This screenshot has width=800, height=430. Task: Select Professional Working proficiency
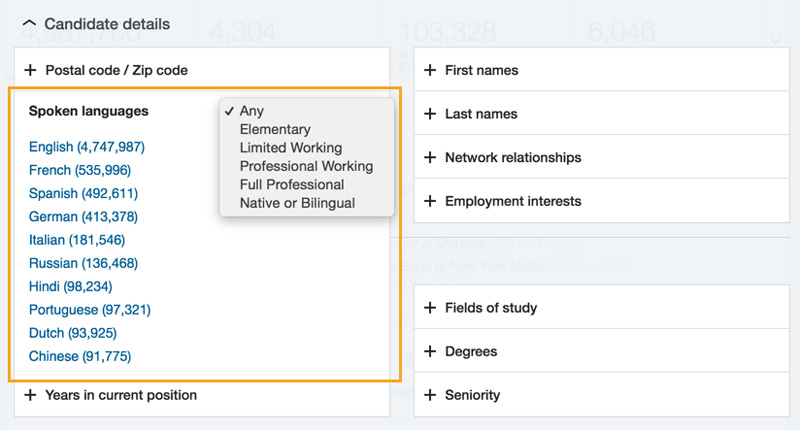pyautogui.click(x=306, y=166)
